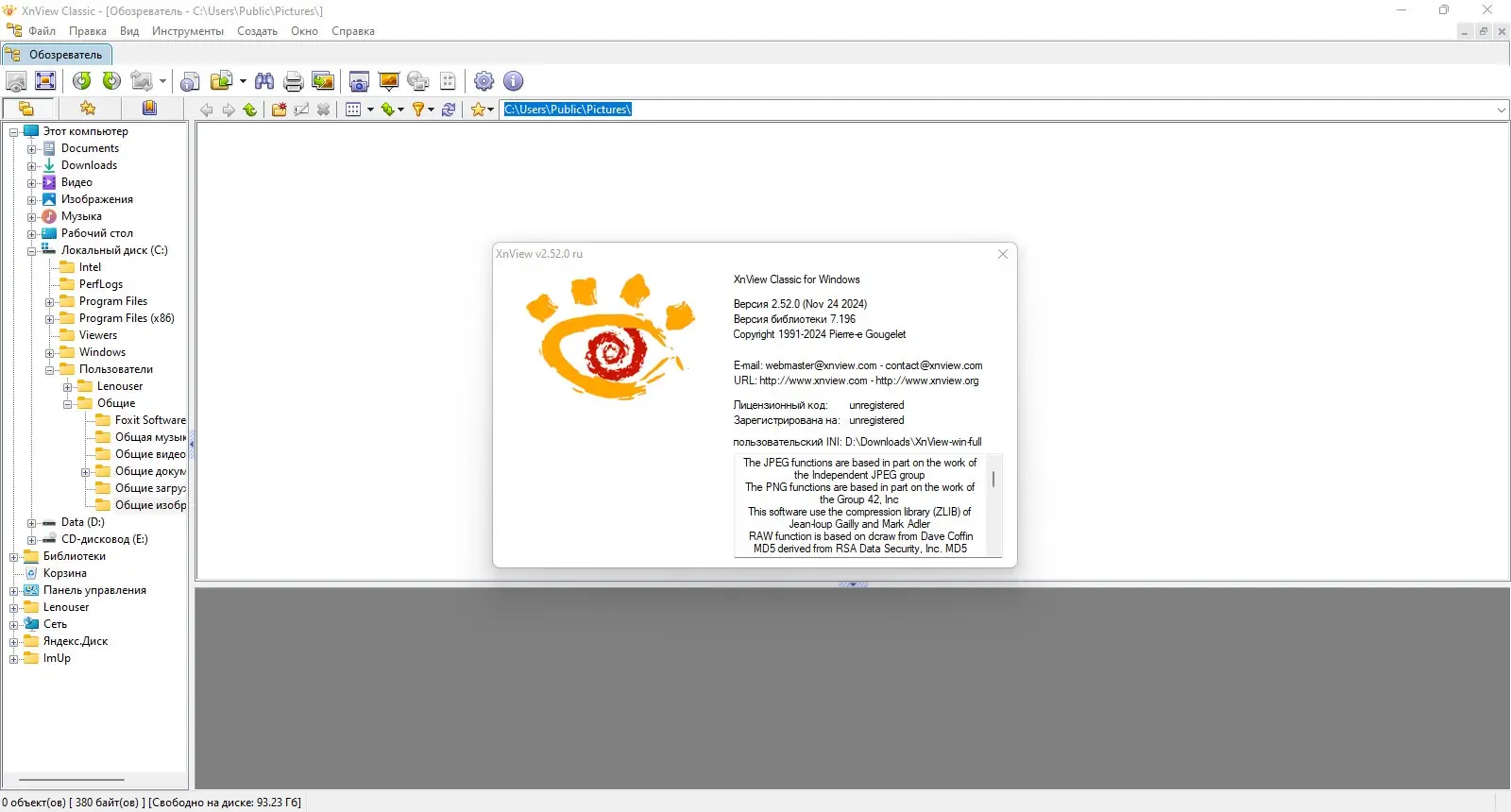
Task: Select the PerfLogs folder
Action: pyautogui.click(x=101, y=284)
